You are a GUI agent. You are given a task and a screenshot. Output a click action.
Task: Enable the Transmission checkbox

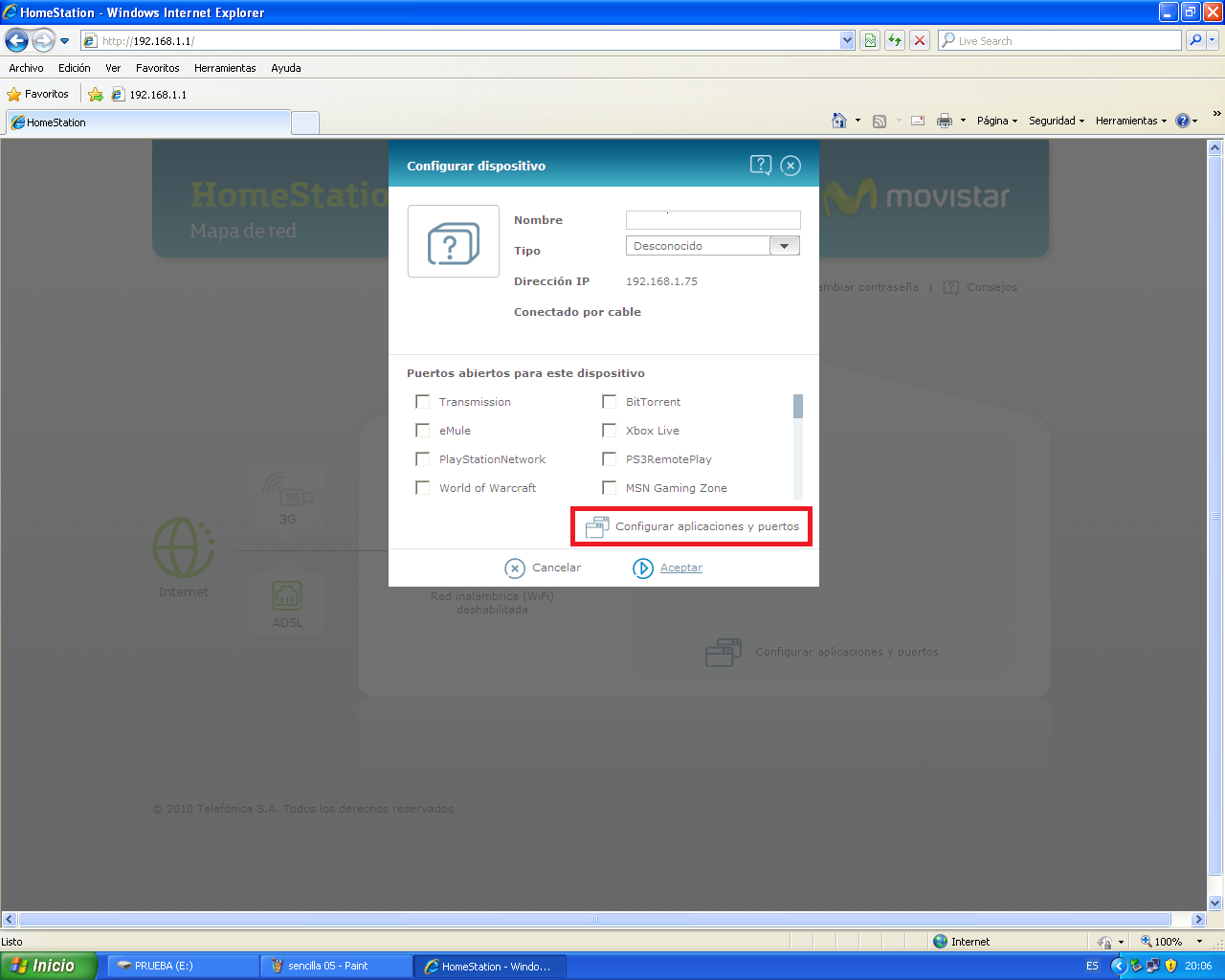click(422, 402)
